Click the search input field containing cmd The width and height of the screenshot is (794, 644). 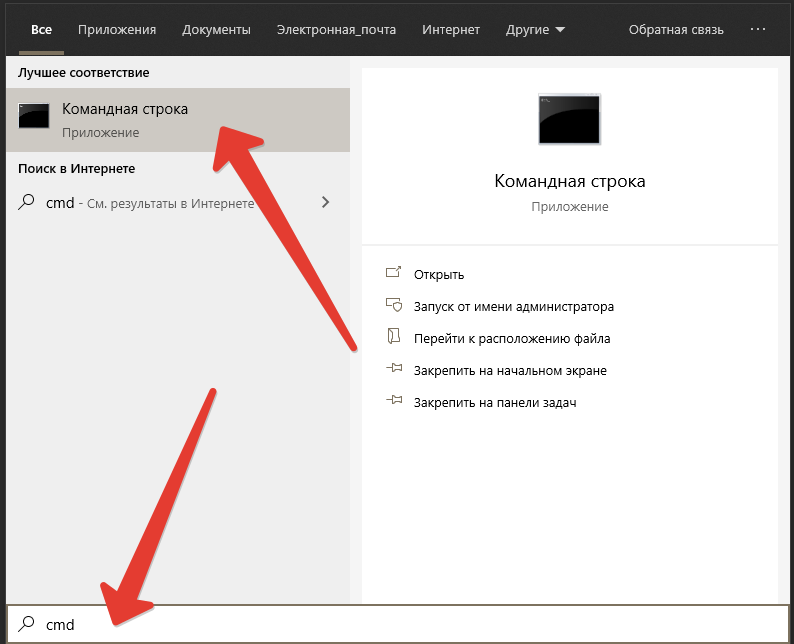click(400, 624)
